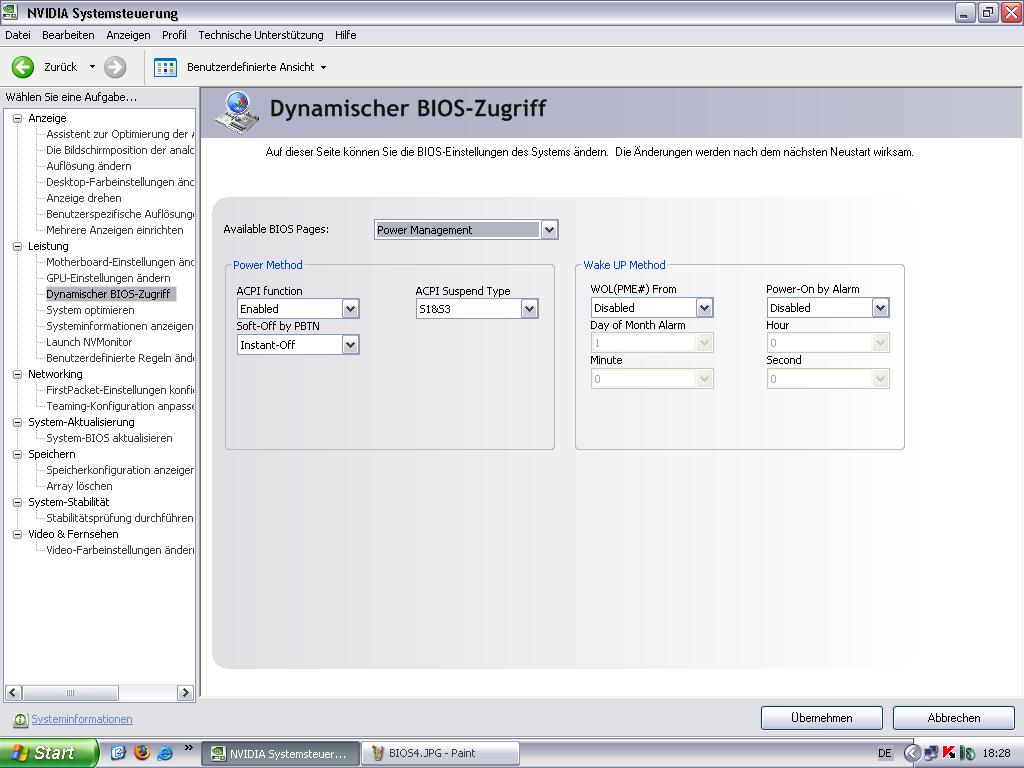
Task: Collapse the System-Stabilität tree node
Action: [x=18, y=502]
